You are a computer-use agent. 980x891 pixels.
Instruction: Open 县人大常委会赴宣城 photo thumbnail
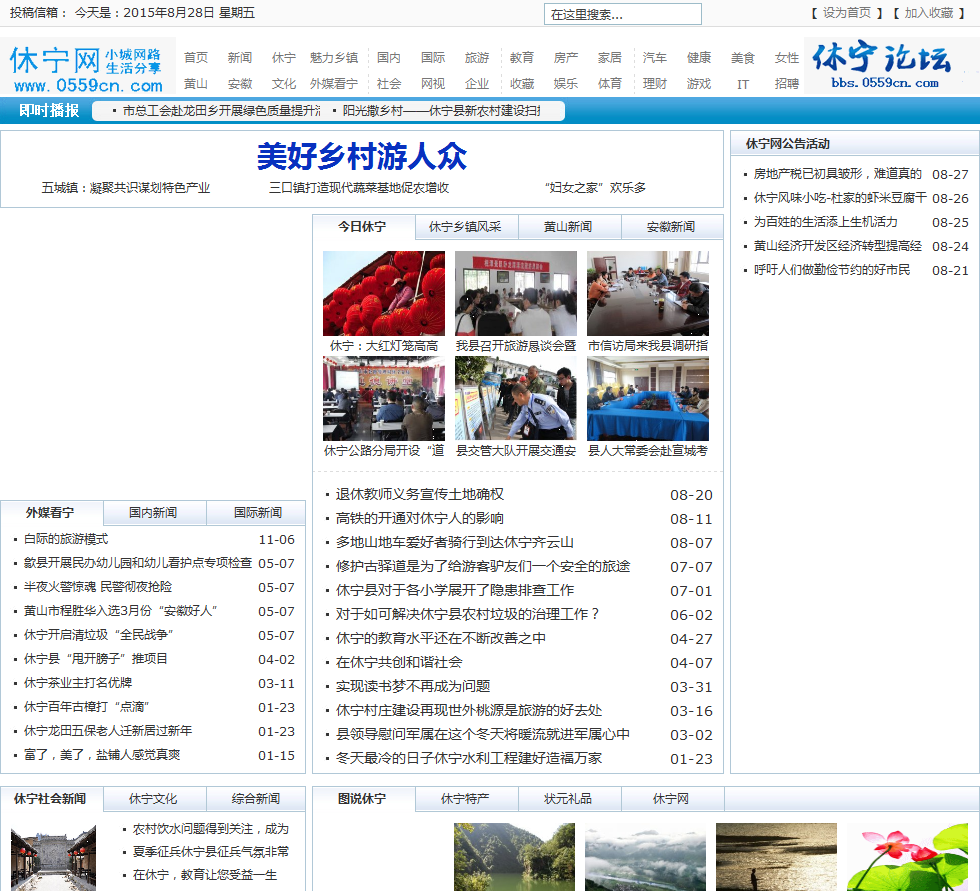pos(648,399)
